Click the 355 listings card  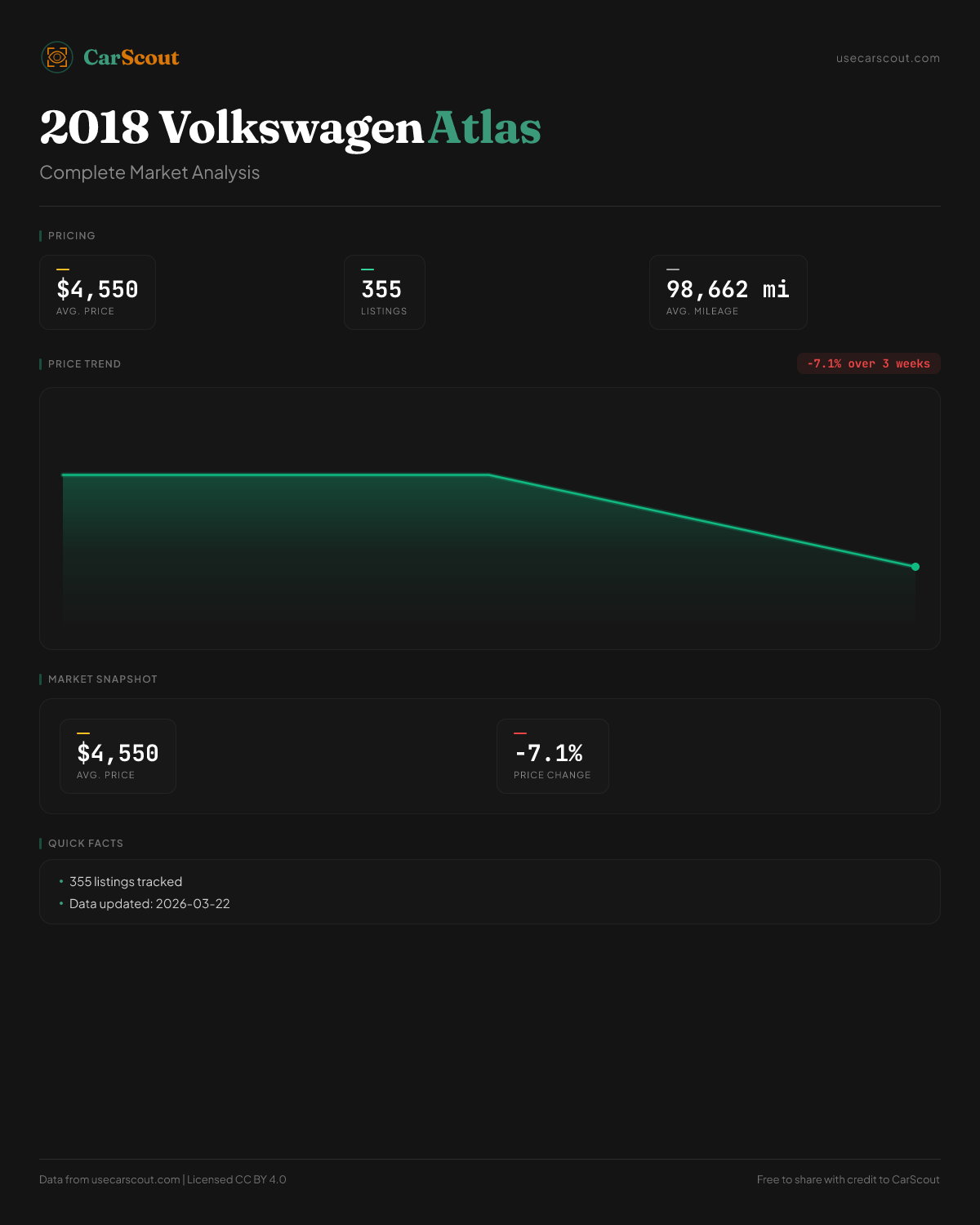(384, 292)
